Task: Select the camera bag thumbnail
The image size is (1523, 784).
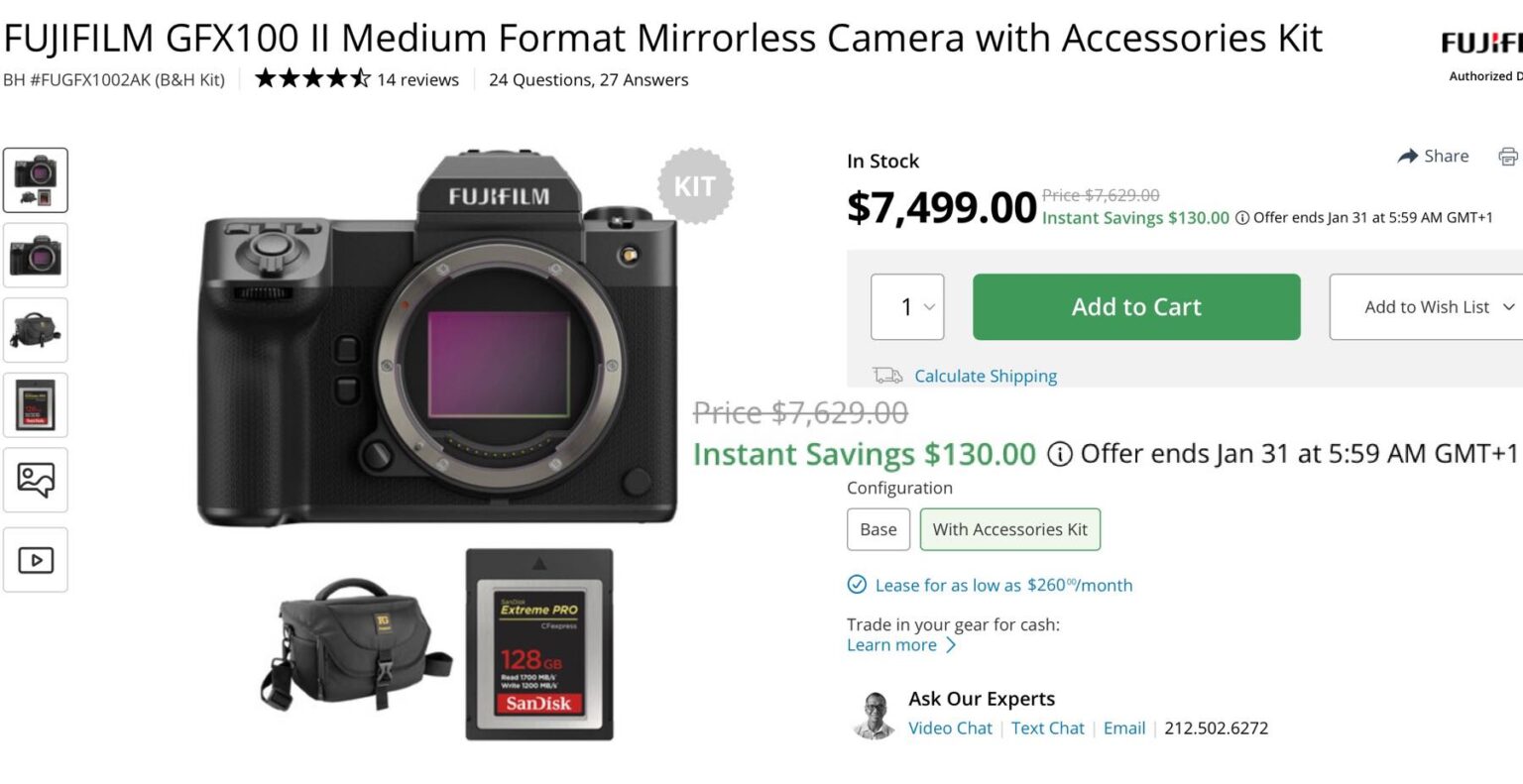Action: [36, 330]
